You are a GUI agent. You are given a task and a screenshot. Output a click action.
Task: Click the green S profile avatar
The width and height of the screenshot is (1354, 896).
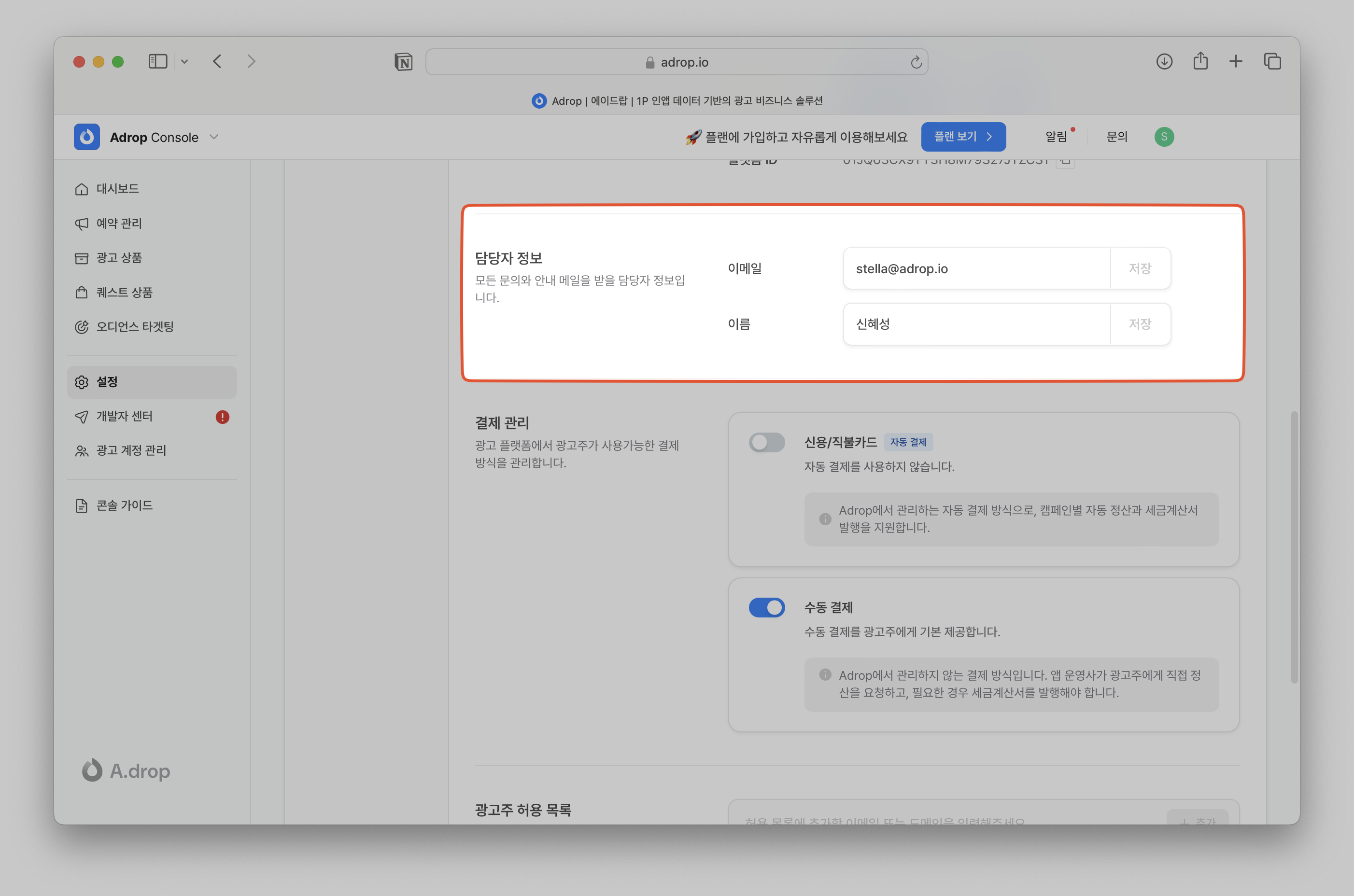tap(1164, 137)
